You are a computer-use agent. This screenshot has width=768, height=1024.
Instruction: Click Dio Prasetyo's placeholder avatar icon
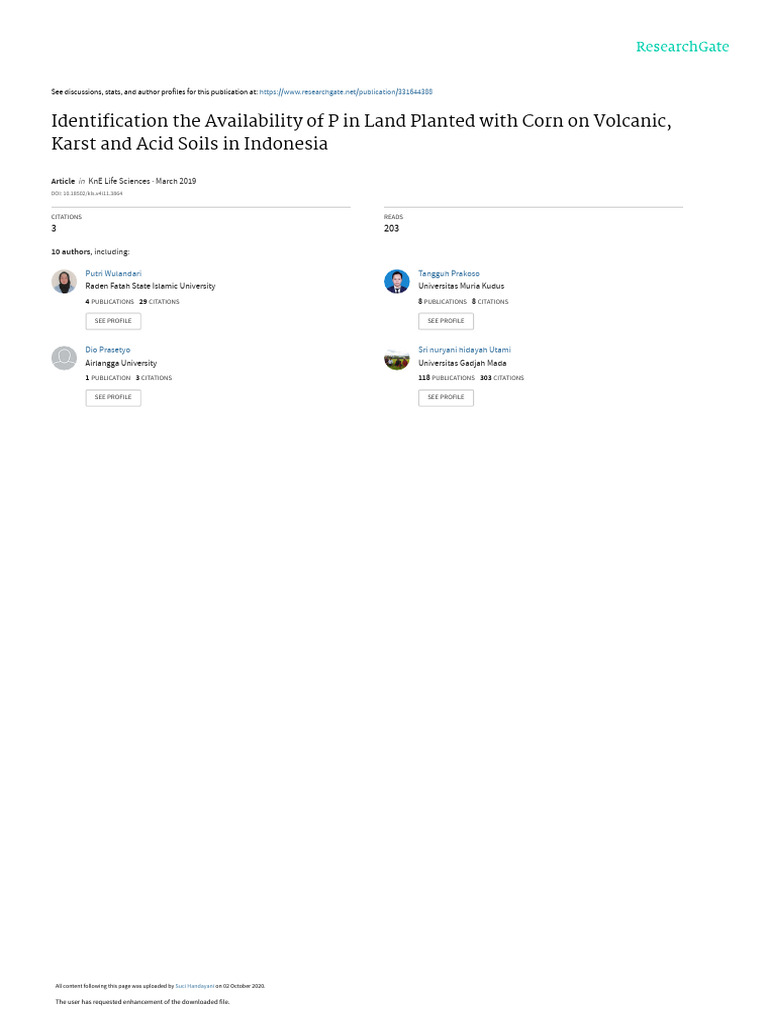(x=64, y=358)
